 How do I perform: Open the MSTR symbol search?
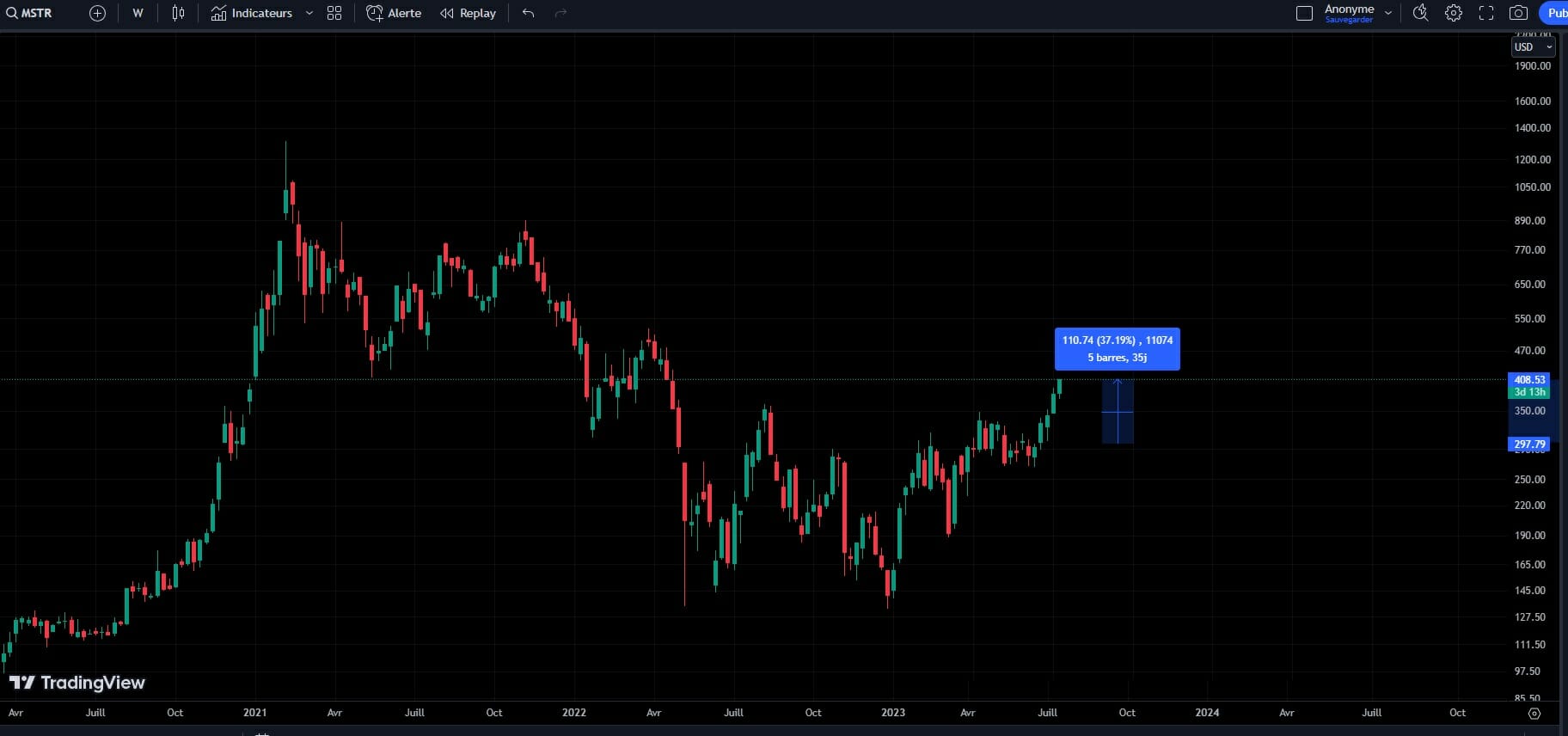coord(31,13)
